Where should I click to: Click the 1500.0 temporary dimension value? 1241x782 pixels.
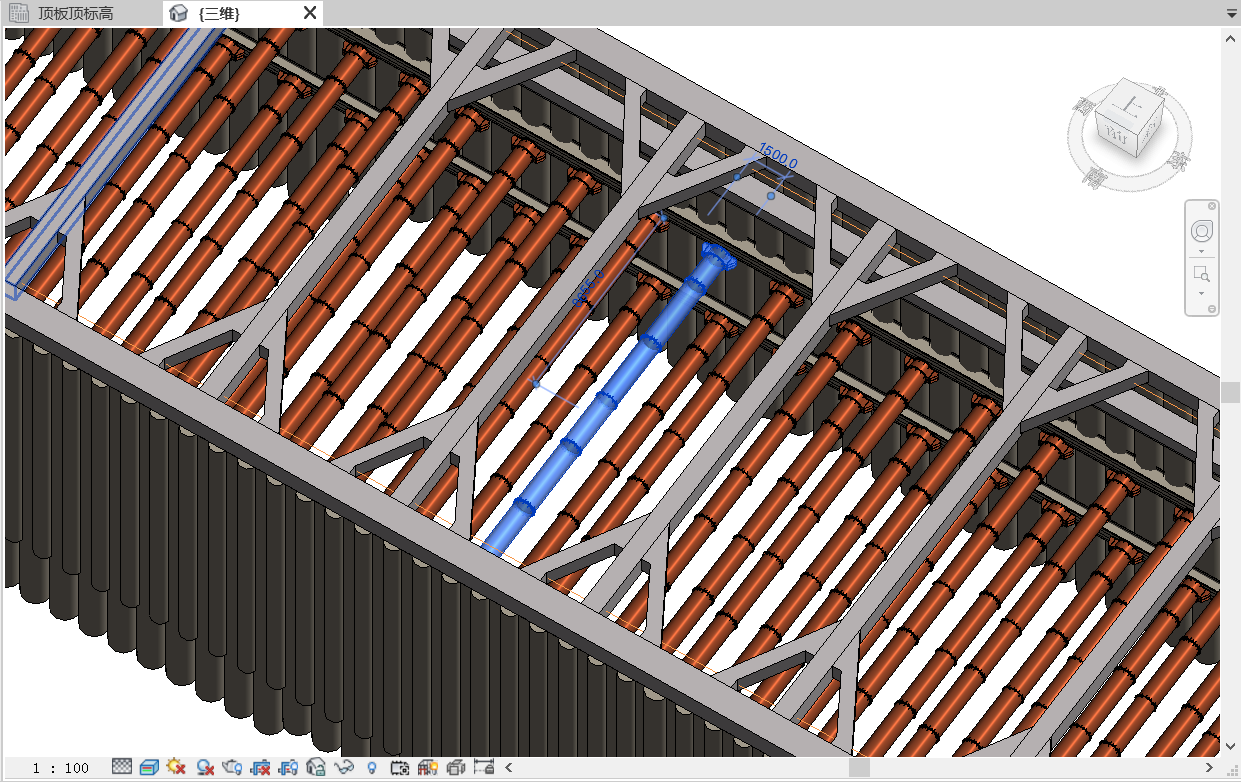[x=778, y=155]
